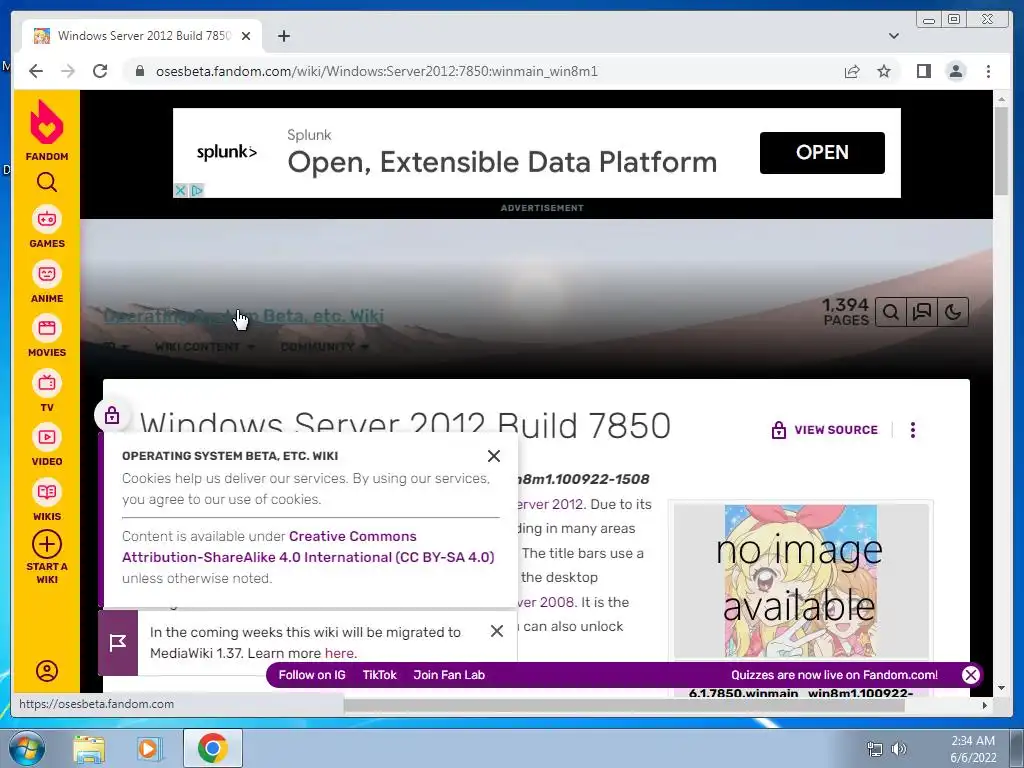Click the AdChoices triangle icon
This screenshot has width=1024, height=768.
[x=196, y=190]
